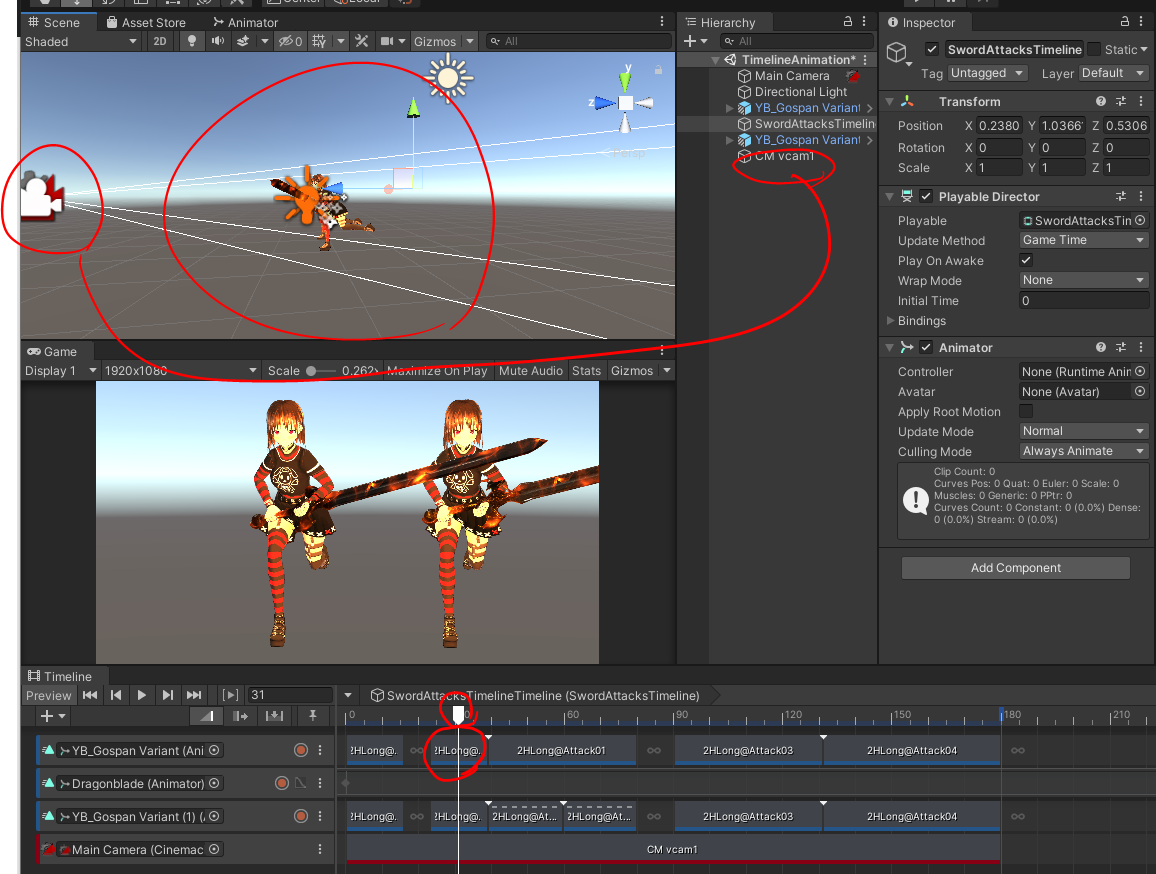The image size is (1156, 874).
Task: Open the Layer Default dropdown
Action: coord(1113,73)
